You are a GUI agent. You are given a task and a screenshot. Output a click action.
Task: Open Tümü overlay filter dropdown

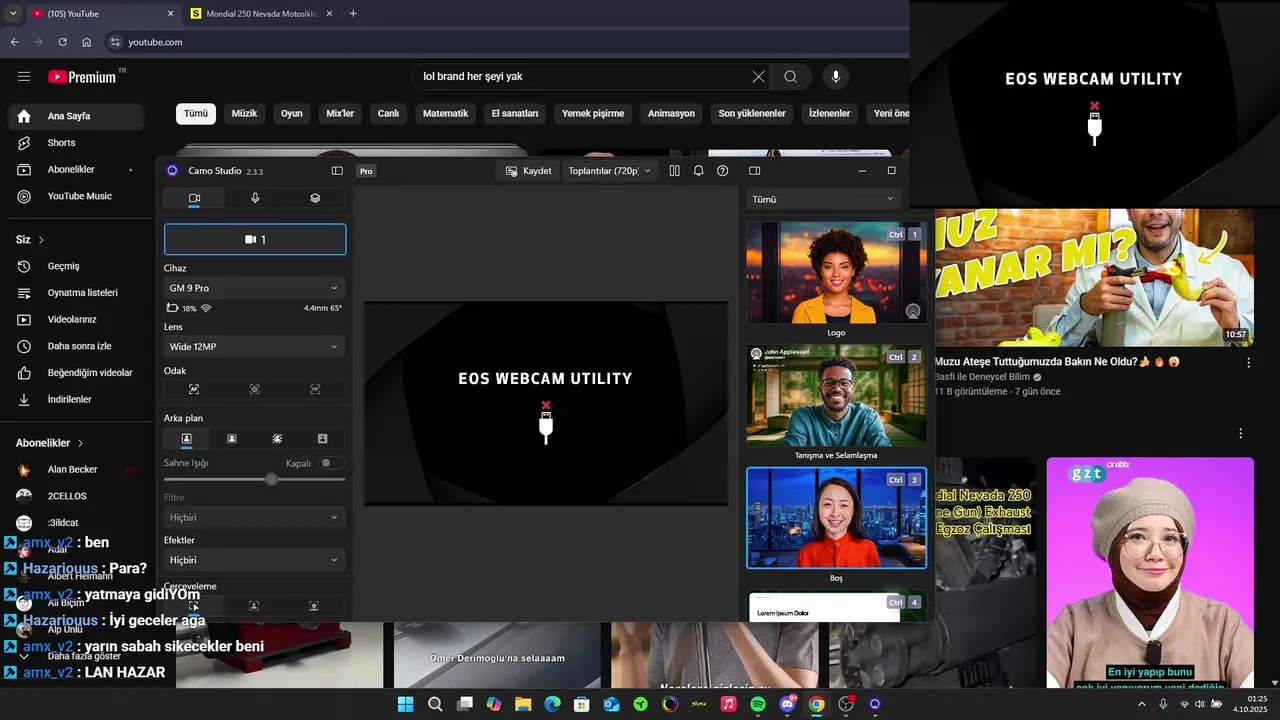[x=823, y=199]
